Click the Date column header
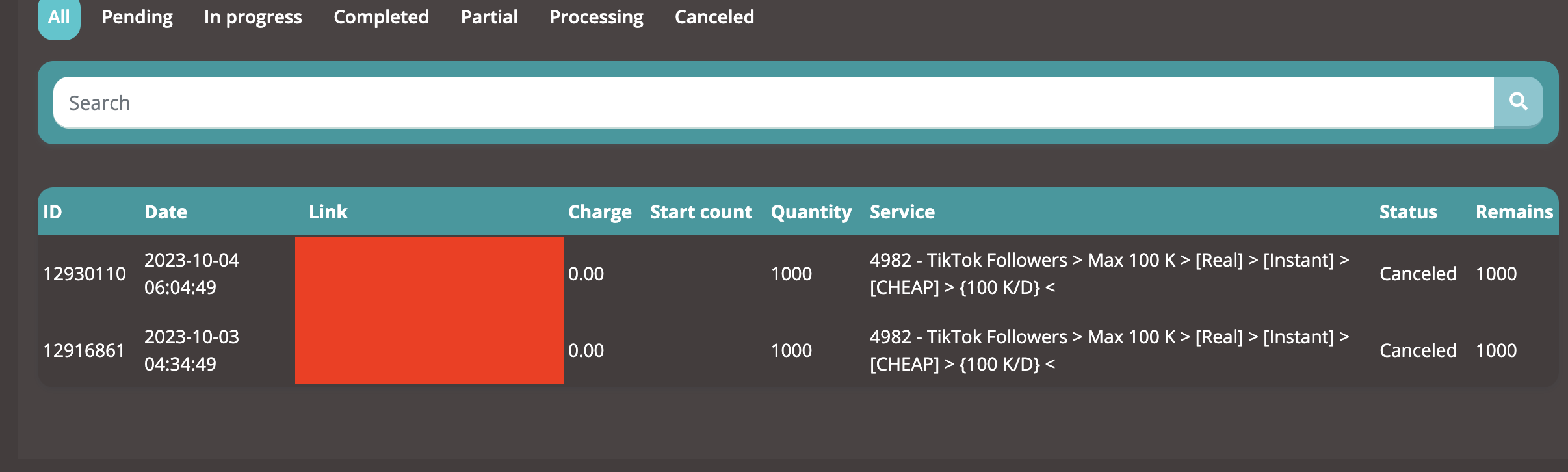The image size is (1568, 472). click(x=166, y=212)
